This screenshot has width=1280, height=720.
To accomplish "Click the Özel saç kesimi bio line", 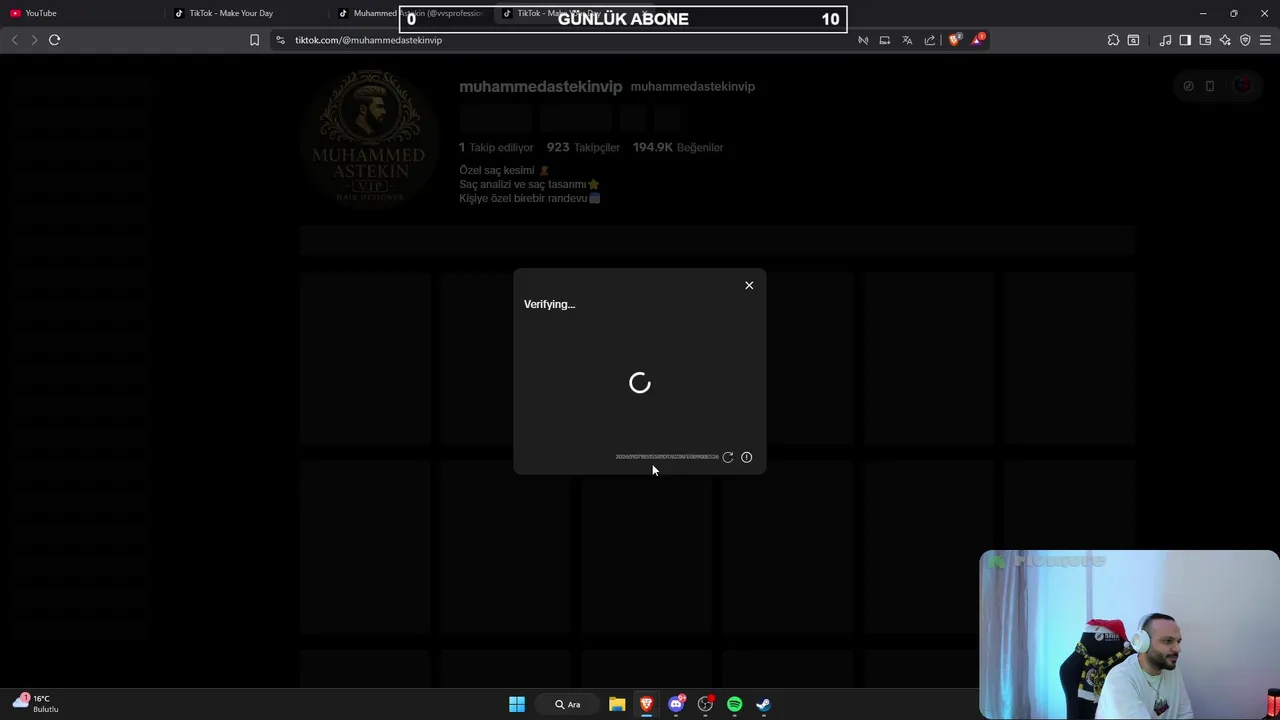I will click(x=504, y=170).
